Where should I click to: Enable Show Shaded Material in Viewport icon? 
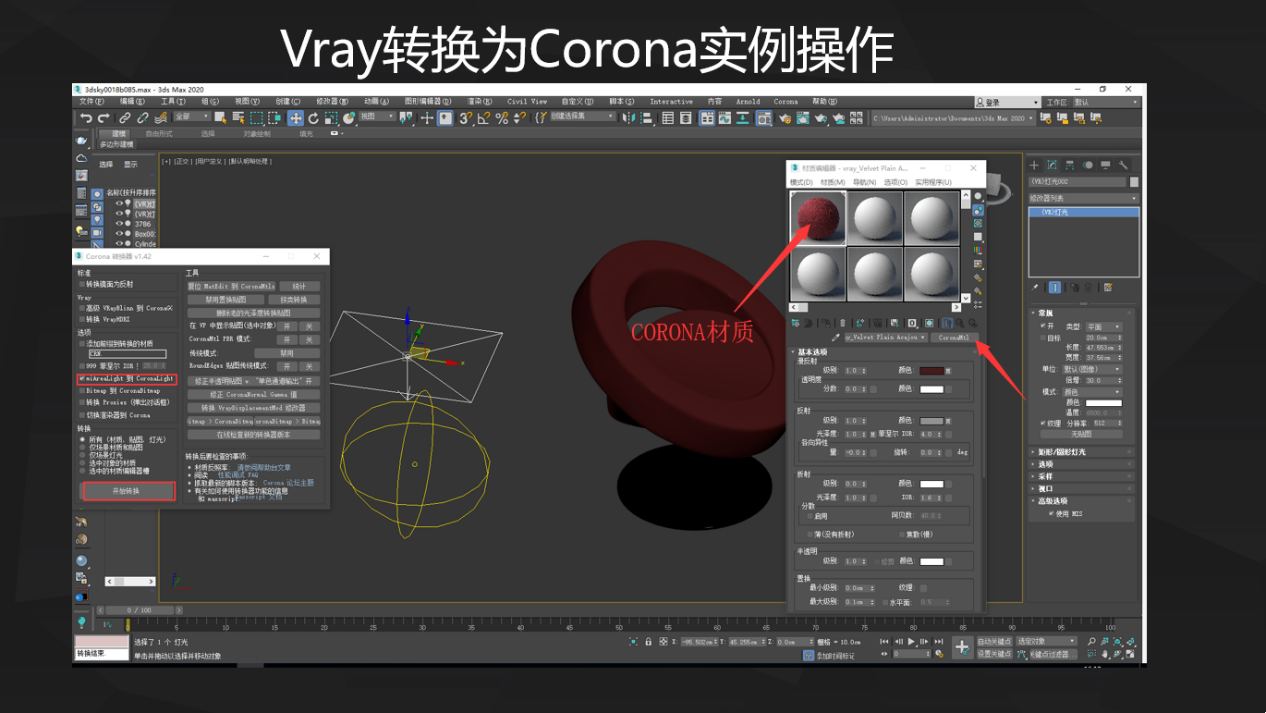coord(928,323)
